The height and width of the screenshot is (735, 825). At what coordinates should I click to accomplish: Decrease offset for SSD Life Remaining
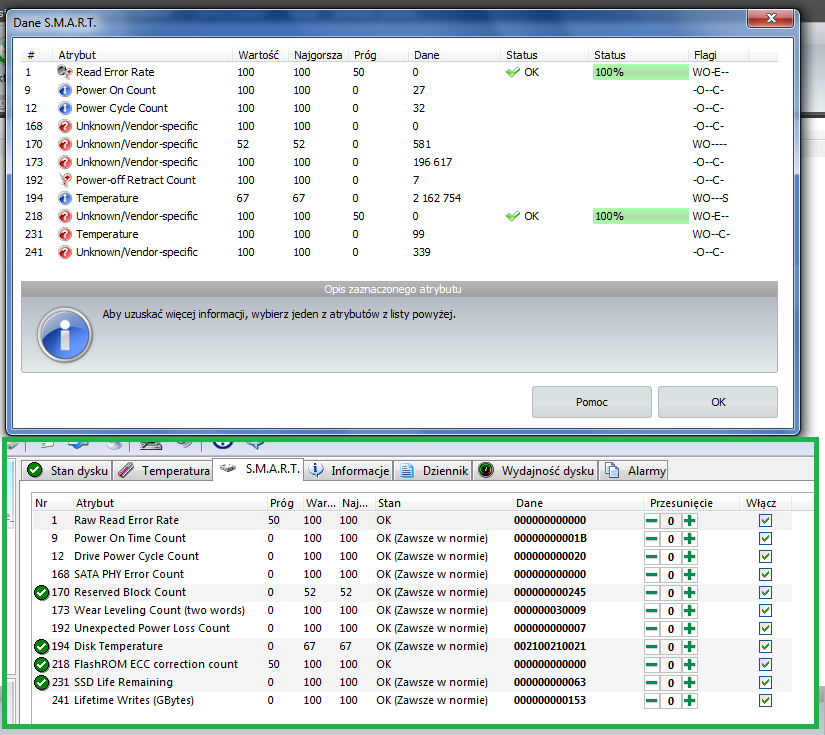(x=651, y=682)
